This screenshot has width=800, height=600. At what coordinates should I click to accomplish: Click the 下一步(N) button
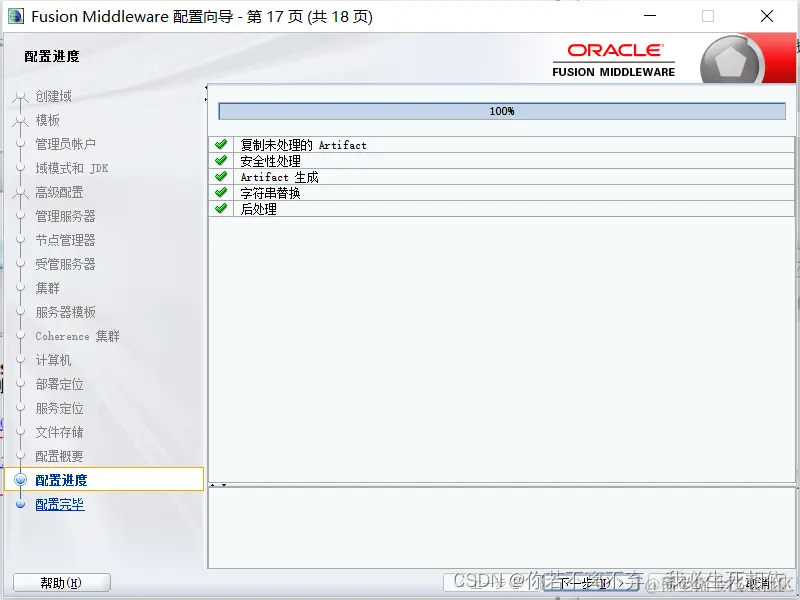[x=591, y=583]
